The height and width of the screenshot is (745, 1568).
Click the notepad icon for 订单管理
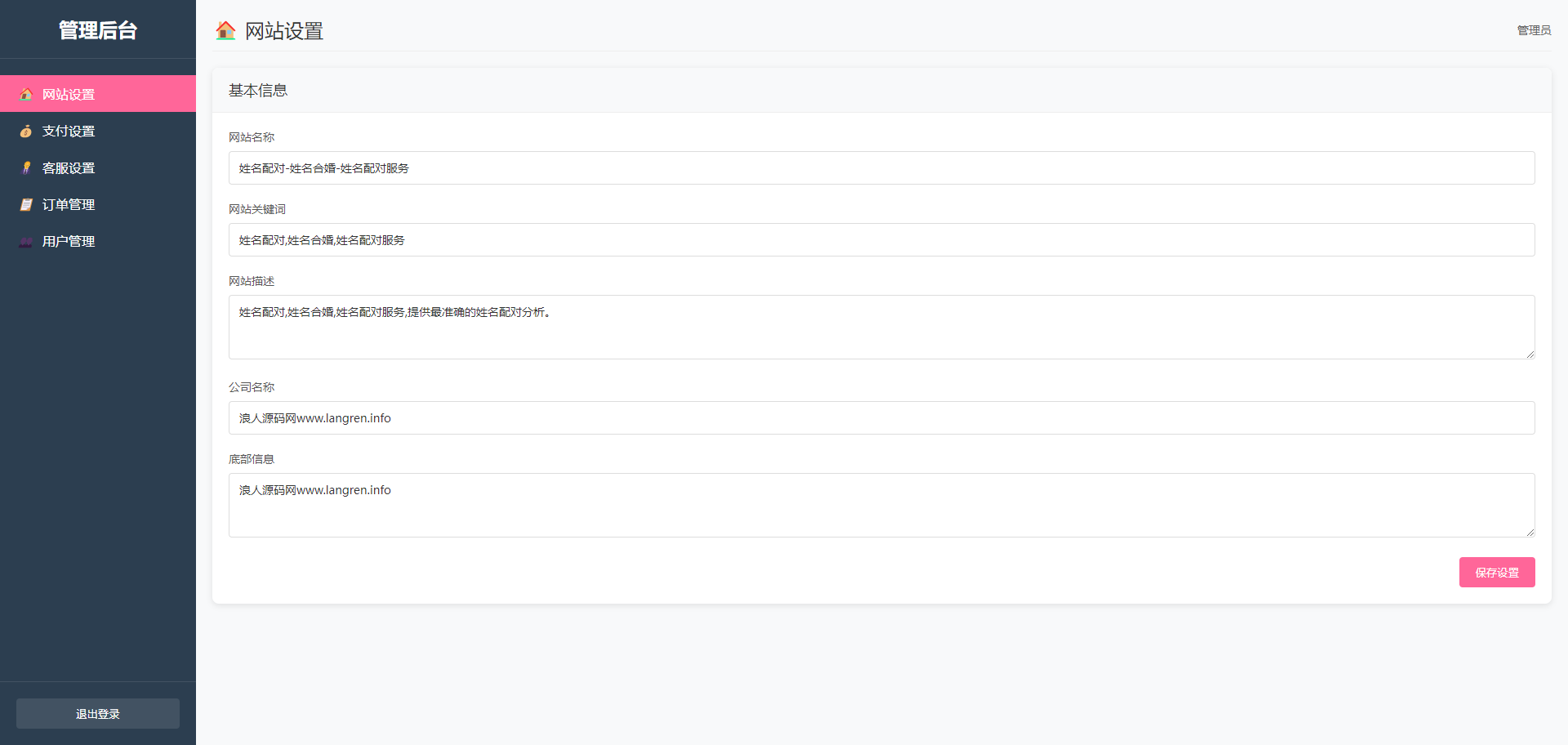(x=26, y=204)
